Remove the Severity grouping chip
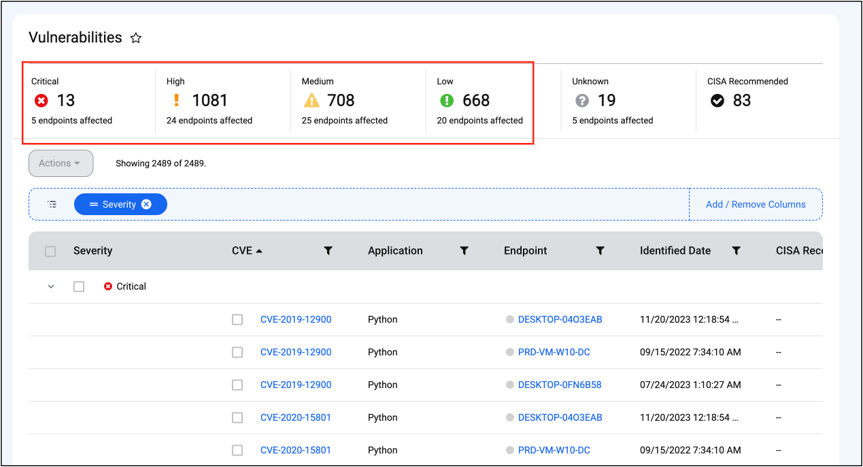The width and height of the screenshot is (863, 467). click(x=146, y=204)
